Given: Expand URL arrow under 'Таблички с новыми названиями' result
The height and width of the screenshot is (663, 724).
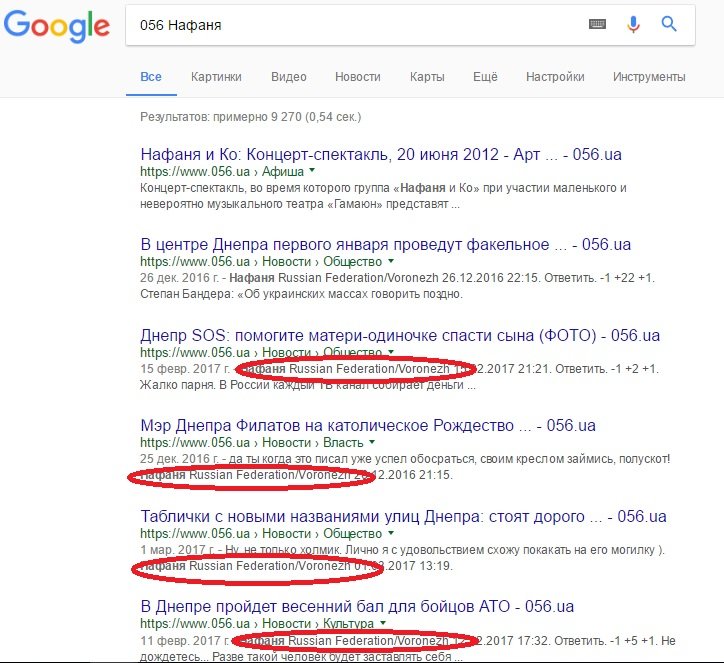Looking at the screenshot, I should [x=391, y=533].
